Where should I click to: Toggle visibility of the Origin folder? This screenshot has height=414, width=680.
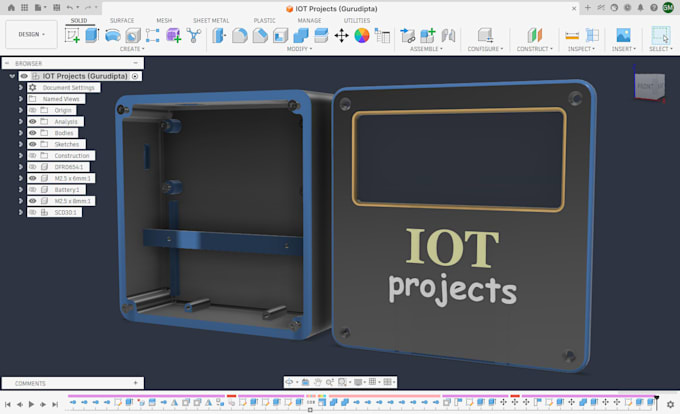33,110
